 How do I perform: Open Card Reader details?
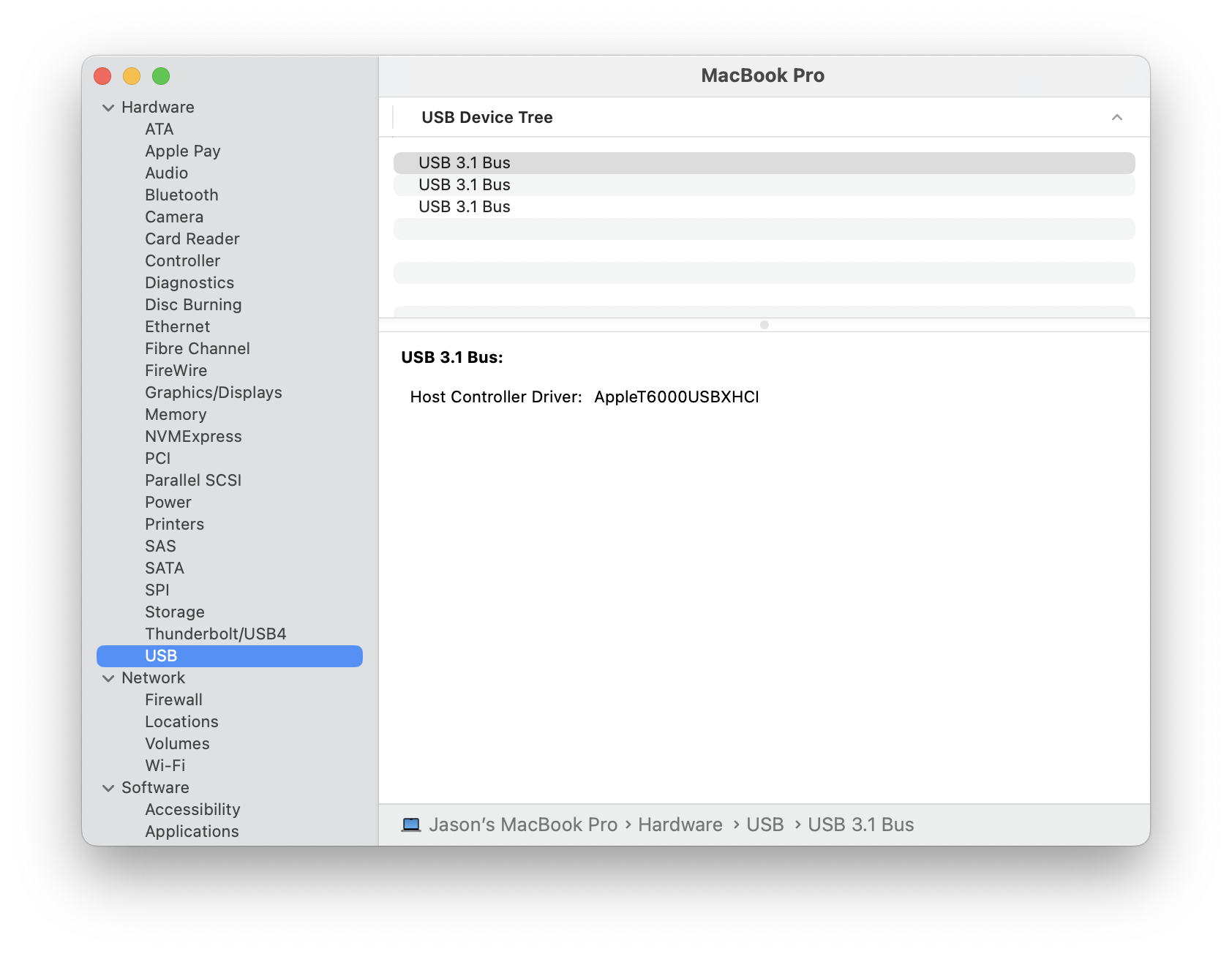pos(192,239)
